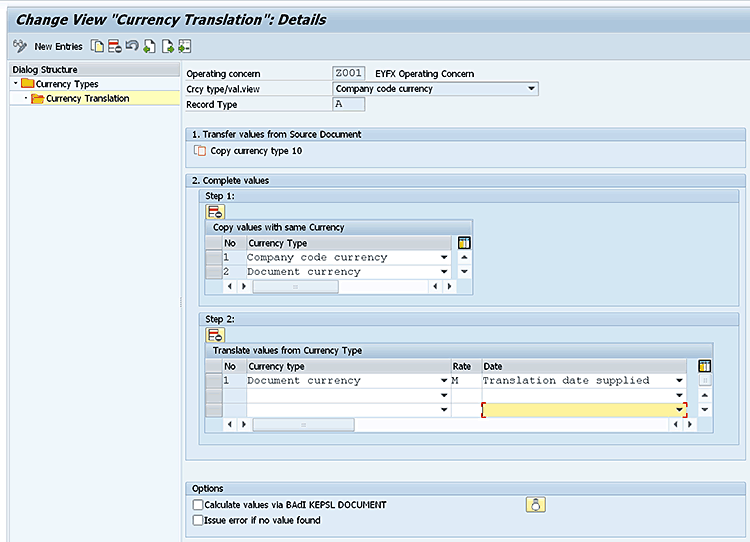The width and height of the screenshot is (750, 542).
Task: Select Currency Translation in Dialog Structure
Action: click(87, 98)
